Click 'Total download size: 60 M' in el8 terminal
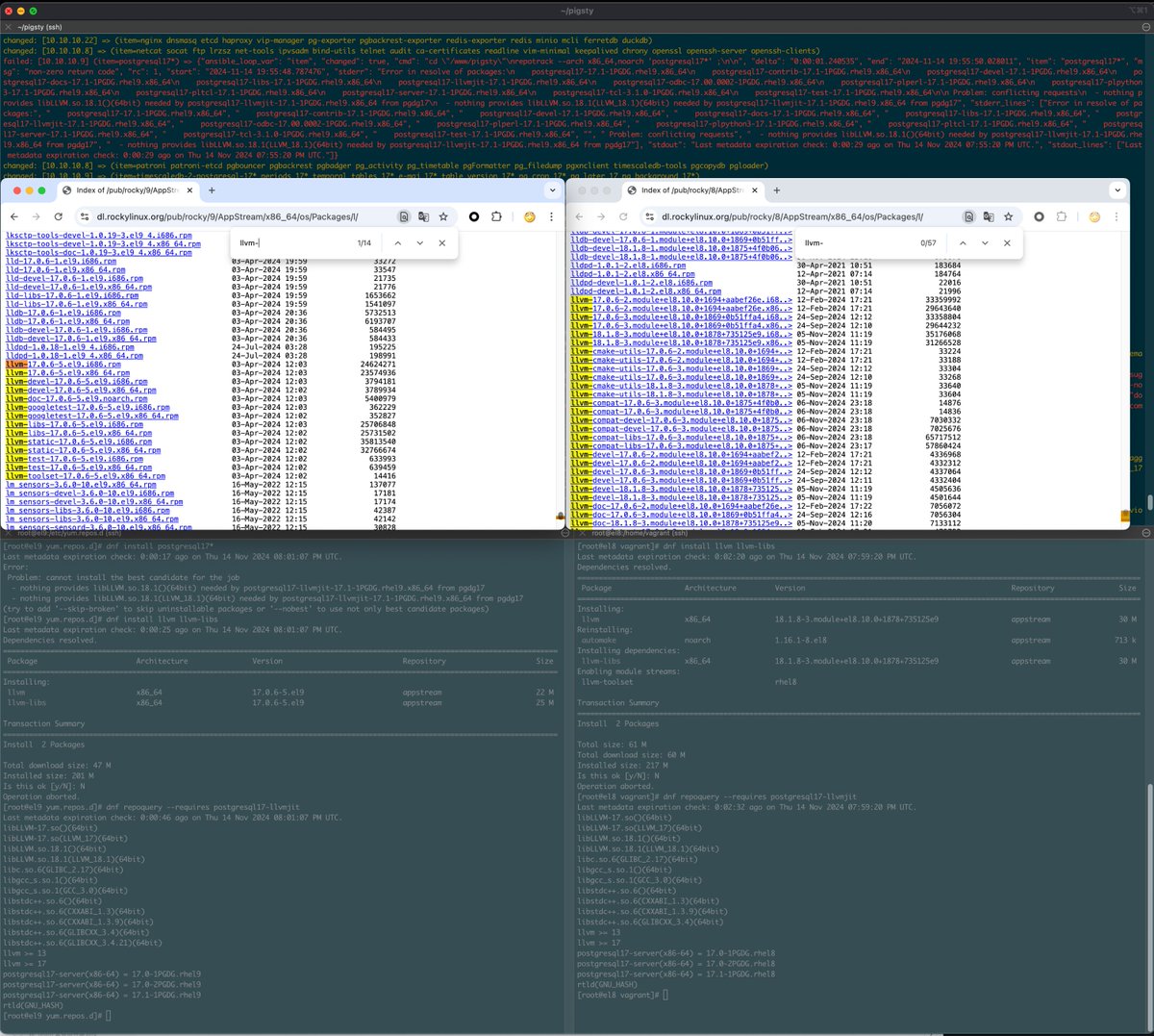Viewport: 1154px width, 1036px height. pyautogui.click(x=631, y=755)
